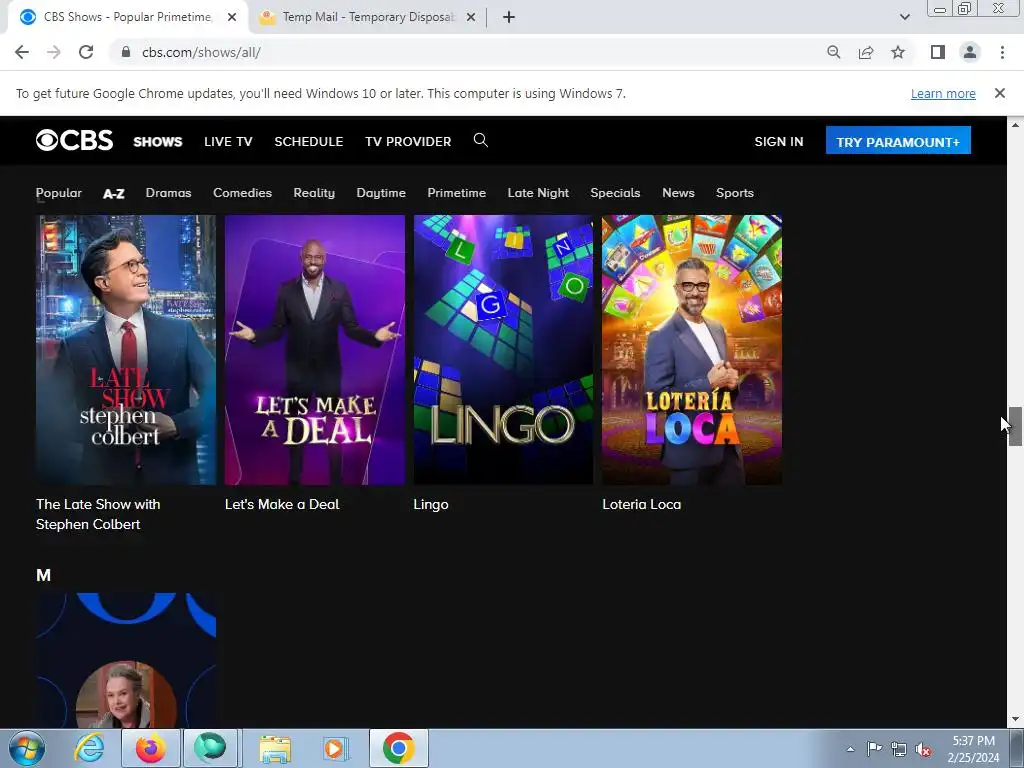This screenshot has height=768, width=1024.
Task: Click the SIGN IN link
Action: coord(778,142)
